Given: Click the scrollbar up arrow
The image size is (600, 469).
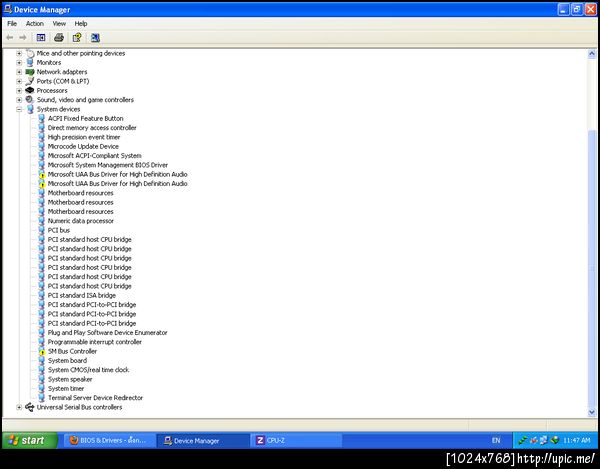Looking at the screenshot, I should tap(592, 54).
